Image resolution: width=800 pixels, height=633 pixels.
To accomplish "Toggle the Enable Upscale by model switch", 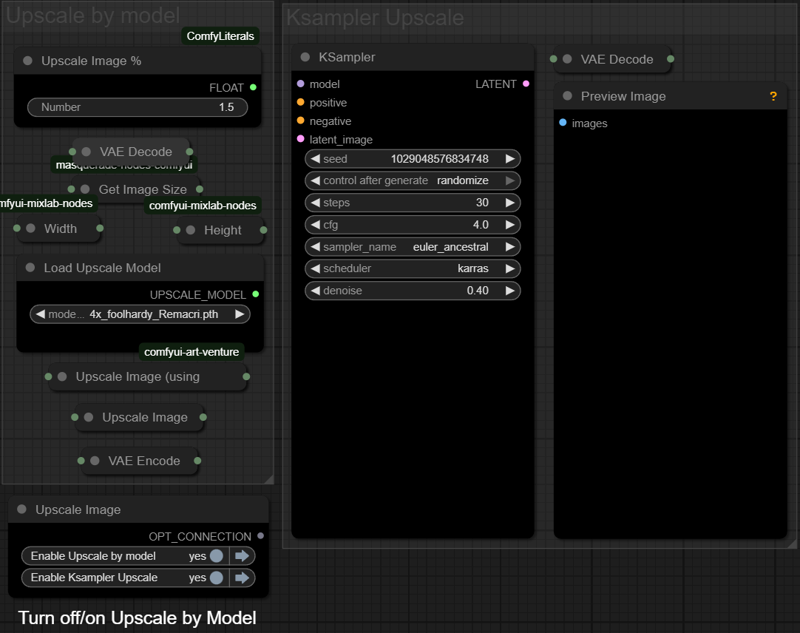I will click(216, 556).
